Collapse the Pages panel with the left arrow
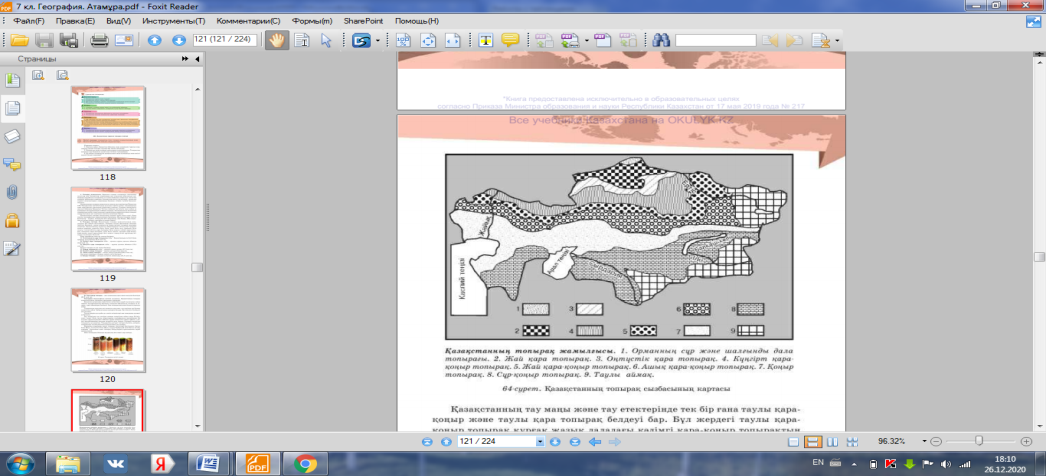The width and height of the screenshot is (1046, 476). (x=197, y=59)
